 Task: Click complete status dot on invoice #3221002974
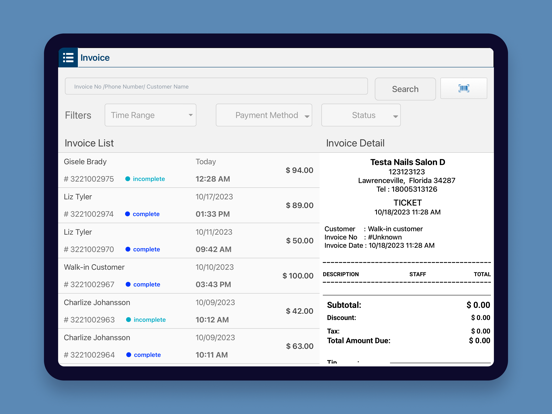click(127, 214)
